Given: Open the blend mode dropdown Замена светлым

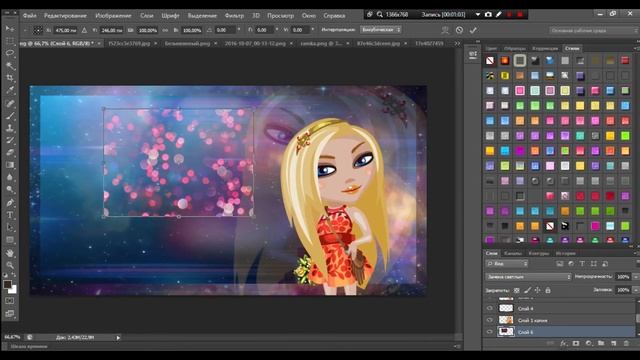Looking at the screenshot, I should point(528,277).
